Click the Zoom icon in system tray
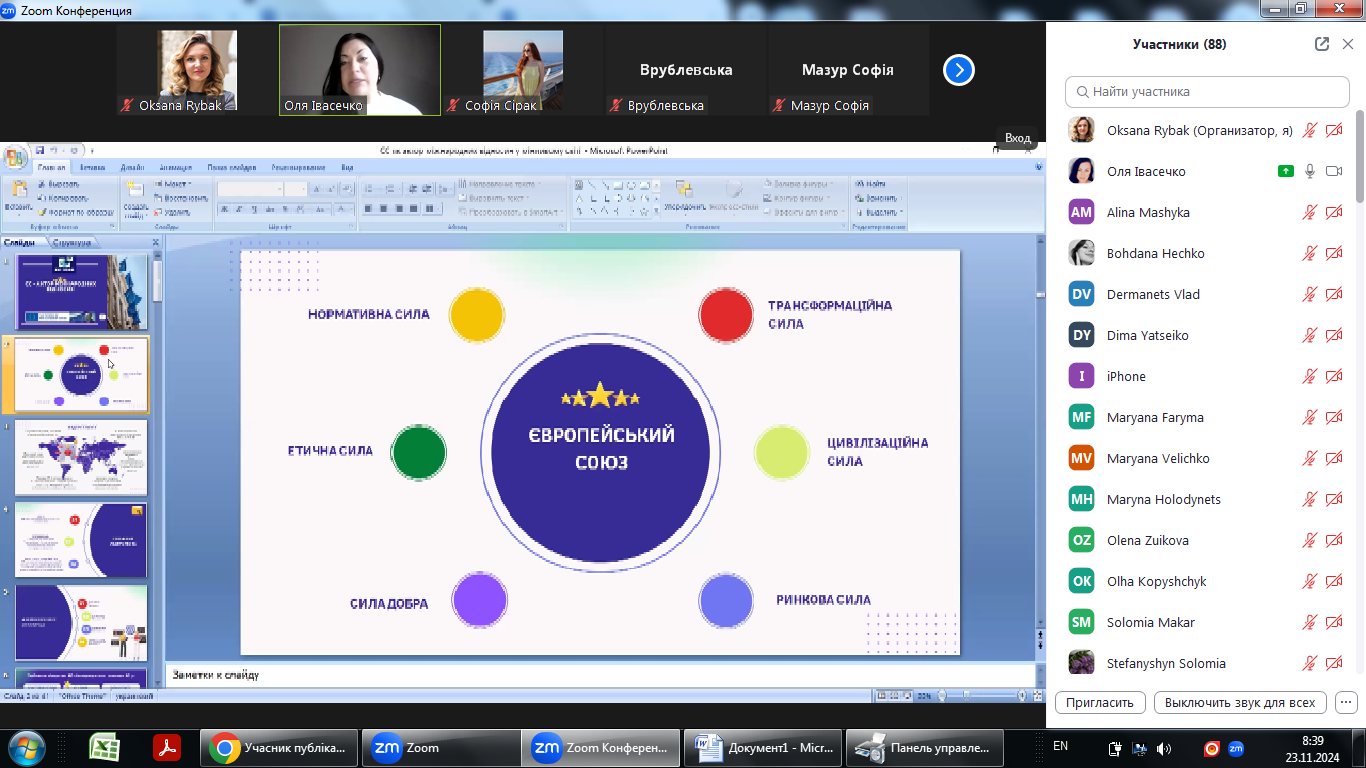This screenshot has height=768, width=1366. [1236, 747]
